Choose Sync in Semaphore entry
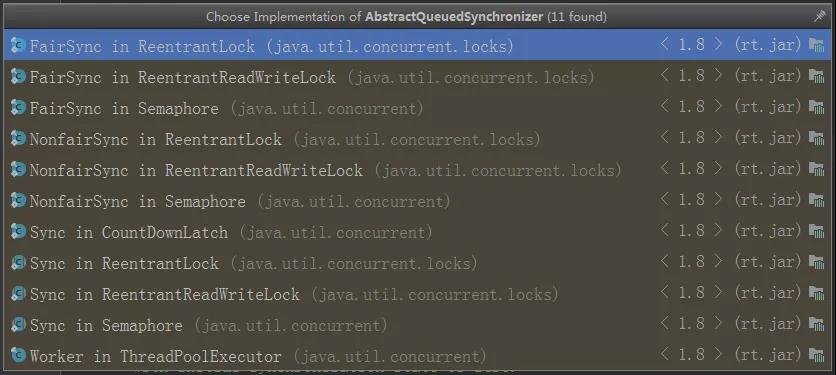Image resolution: width=836 pixels, height=375 pixels. pyautogui.click(x=417, y=324)
